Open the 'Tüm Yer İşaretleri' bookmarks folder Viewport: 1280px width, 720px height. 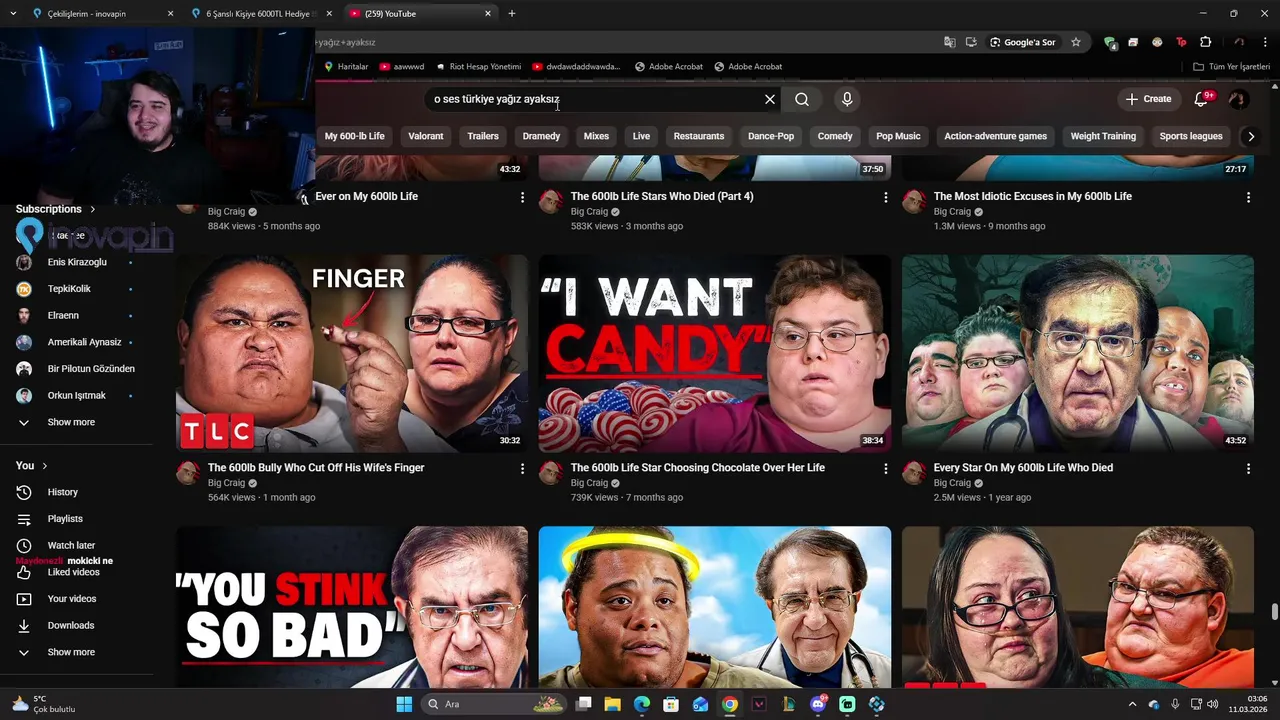1231,67
